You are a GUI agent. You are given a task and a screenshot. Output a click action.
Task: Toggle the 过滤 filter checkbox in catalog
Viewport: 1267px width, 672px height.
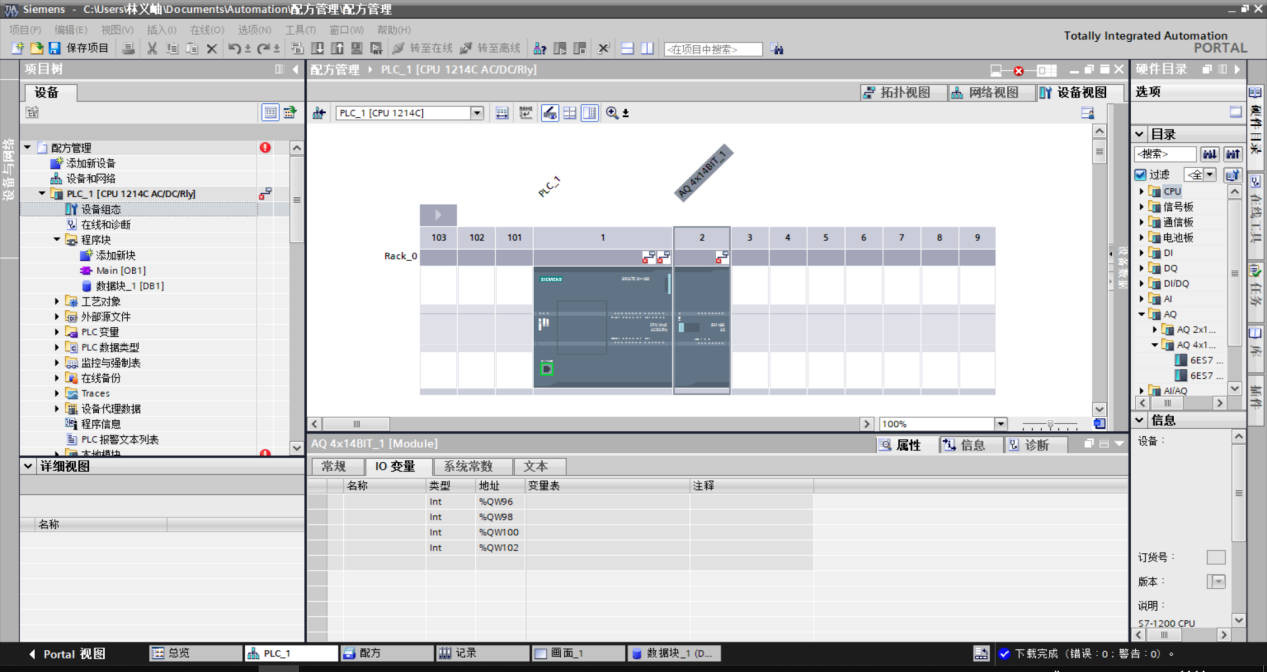tap(1140, 174)
